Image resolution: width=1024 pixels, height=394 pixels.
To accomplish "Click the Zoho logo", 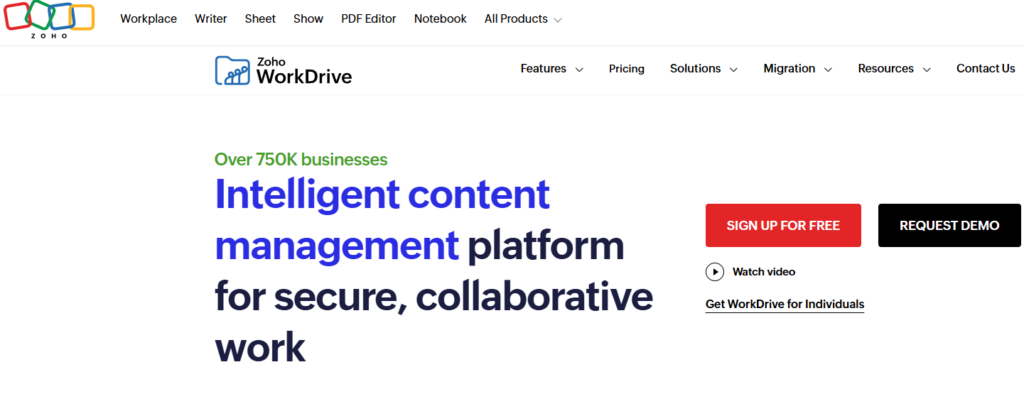I will coord(49,20).
